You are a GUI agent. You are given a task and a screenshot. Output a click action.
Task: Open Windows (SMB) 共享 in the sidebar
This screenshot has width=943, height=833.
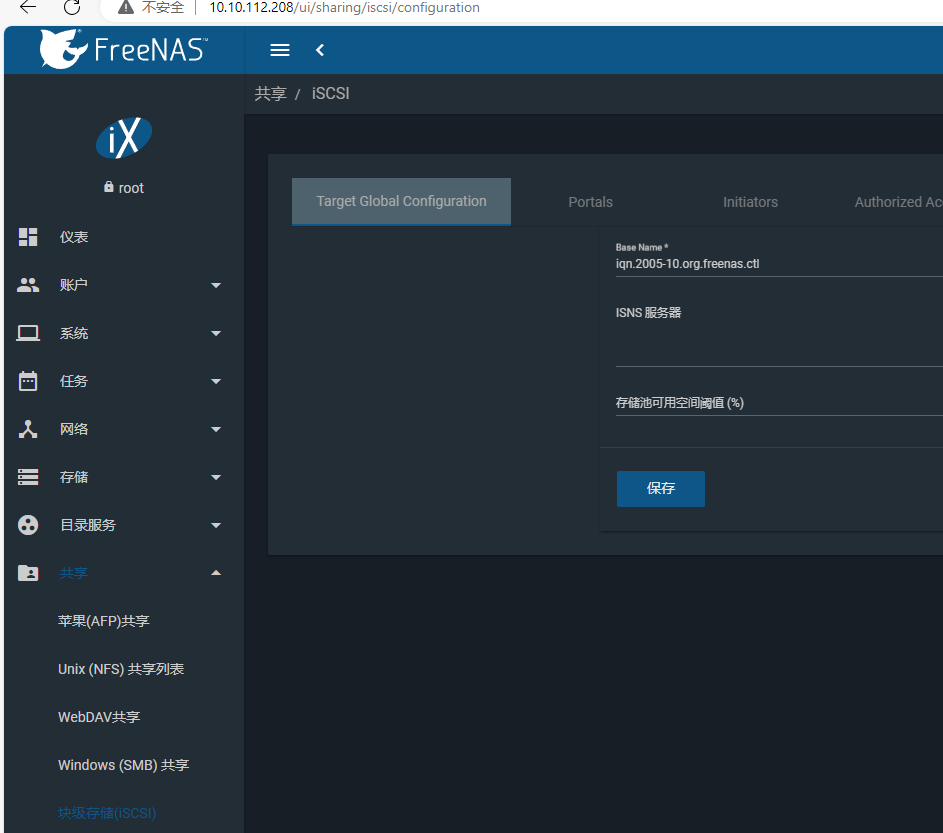click(123, 764)
